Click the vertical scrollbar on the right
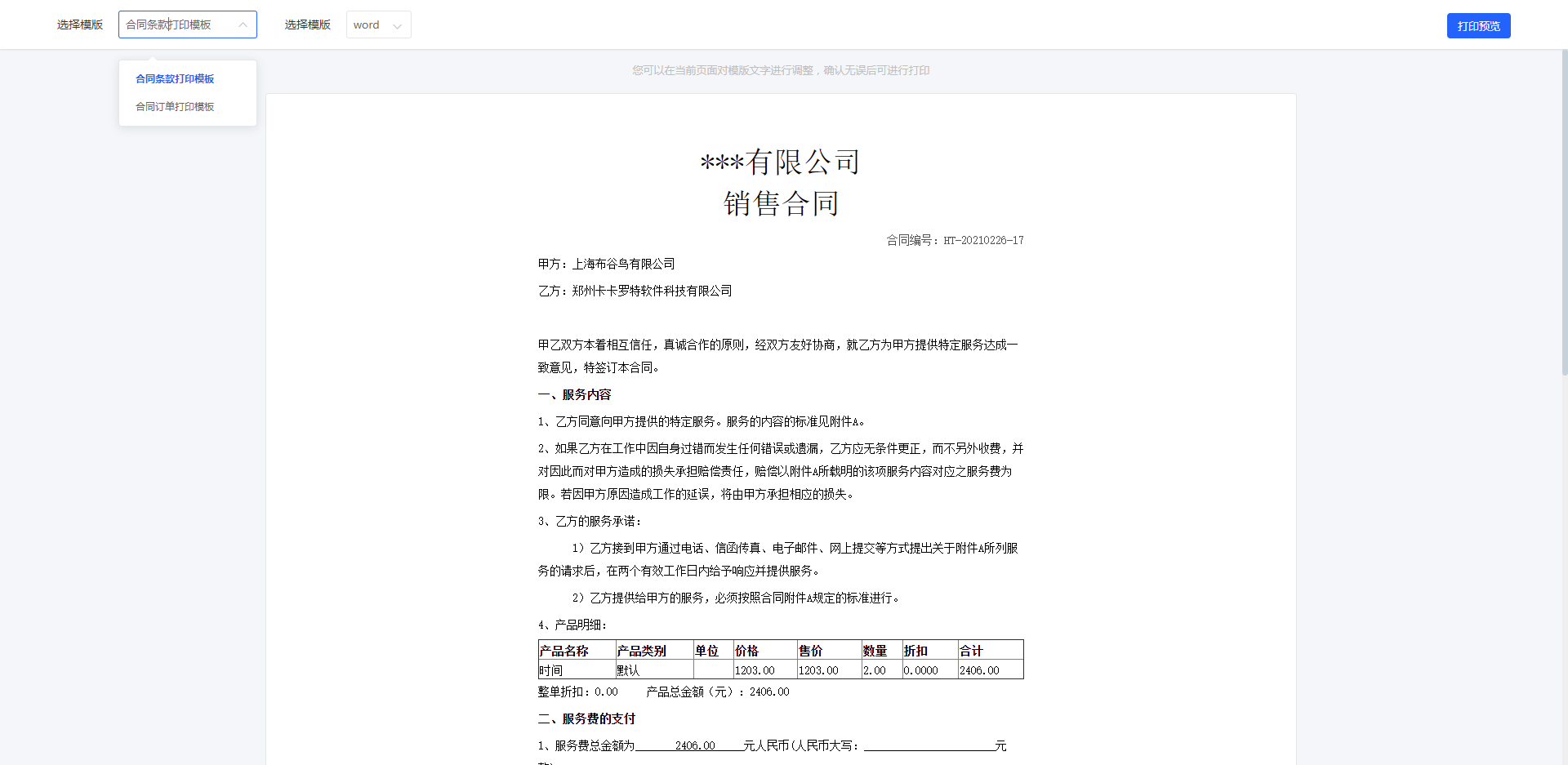 coord(1564,212)
